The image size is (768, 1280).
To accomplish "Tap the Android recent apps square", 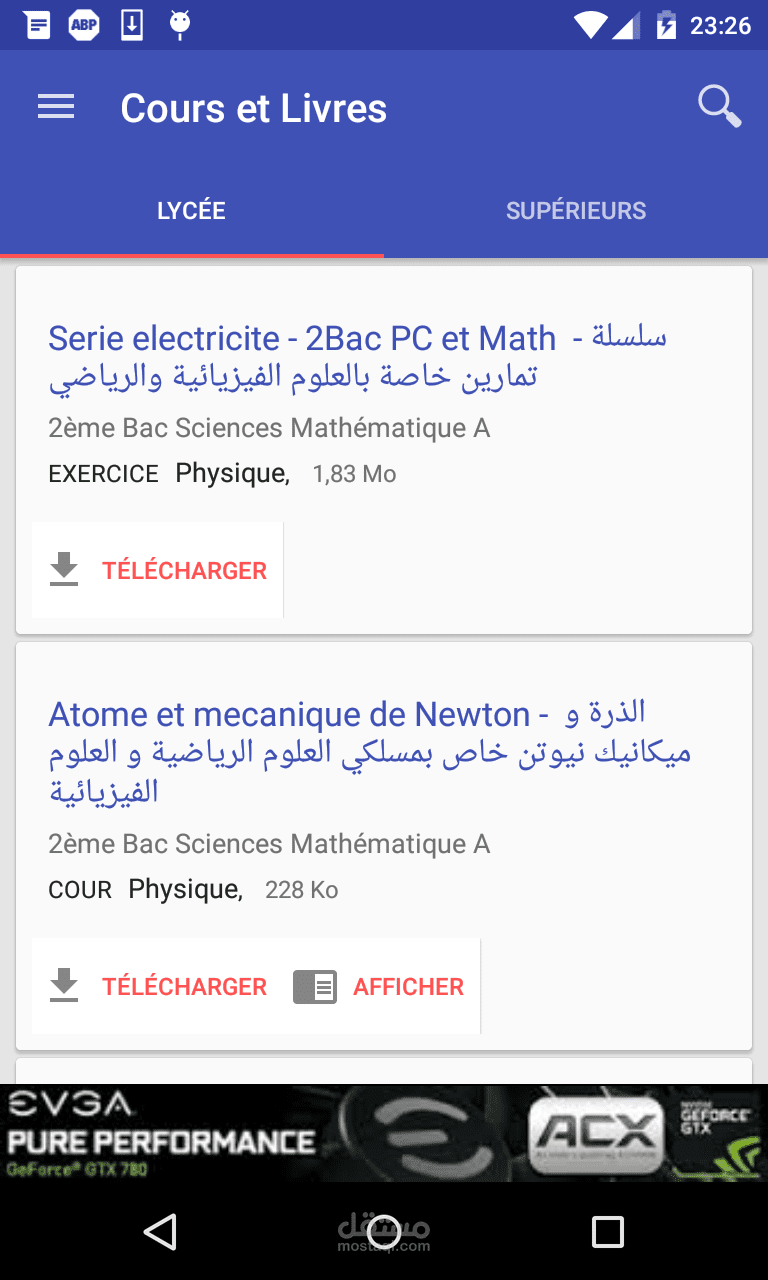I will pos(607,1231).
